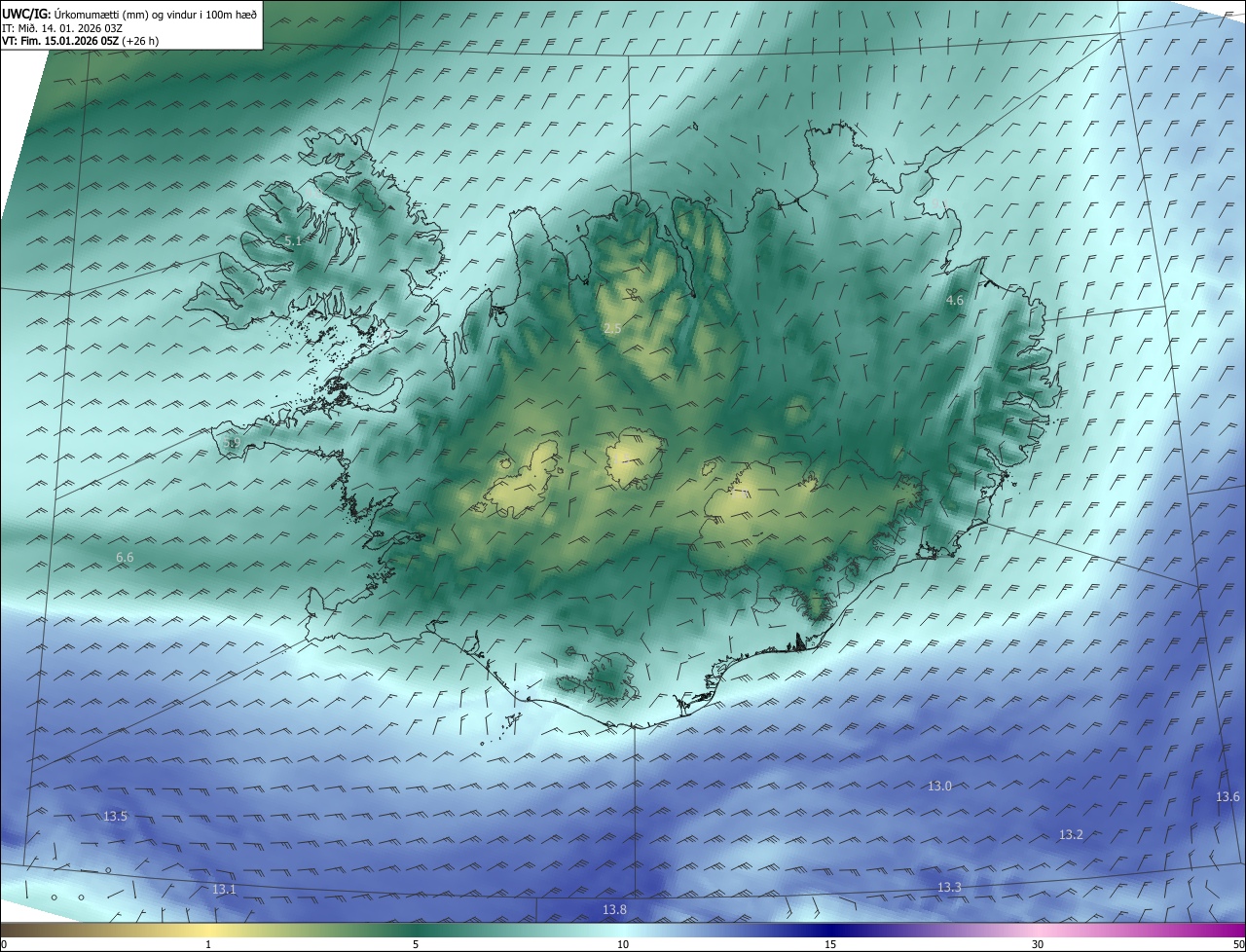Click the "15" tick label on the color scale
Viewport: 1246px width, 952px height.
pos(830,944)
